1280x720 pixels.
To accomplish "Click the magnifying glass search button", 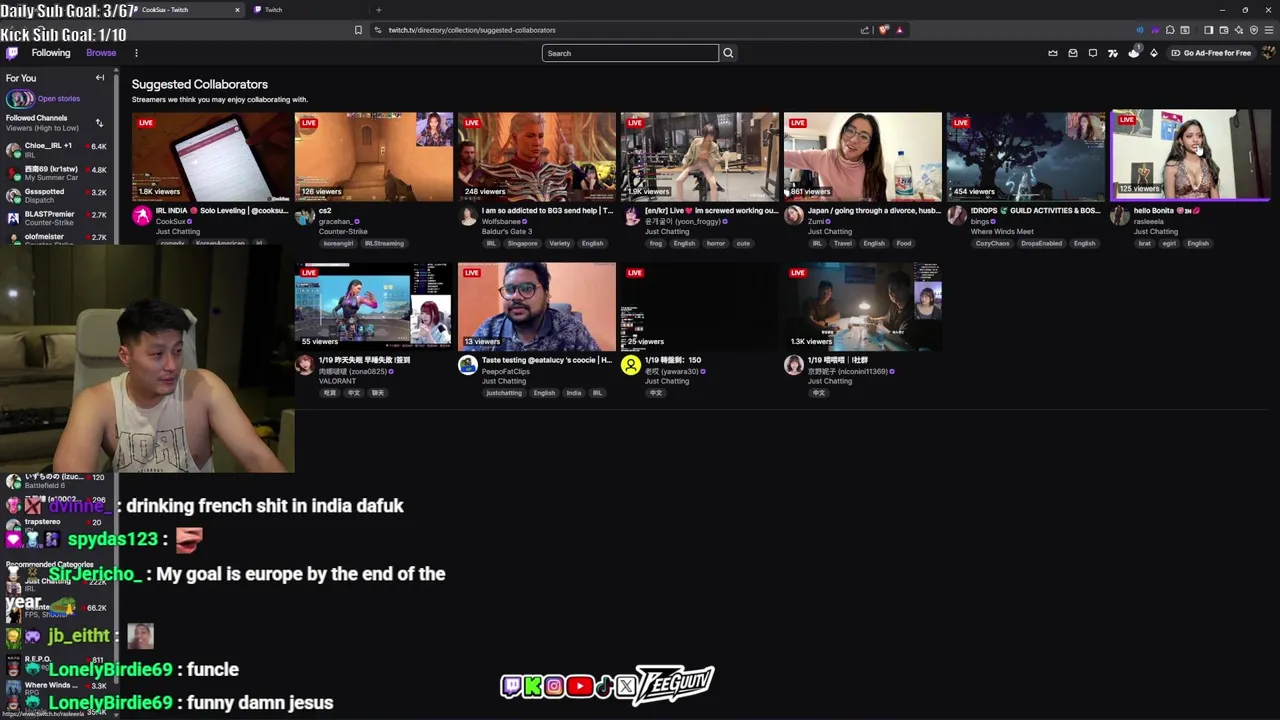I will pos(728,53).
